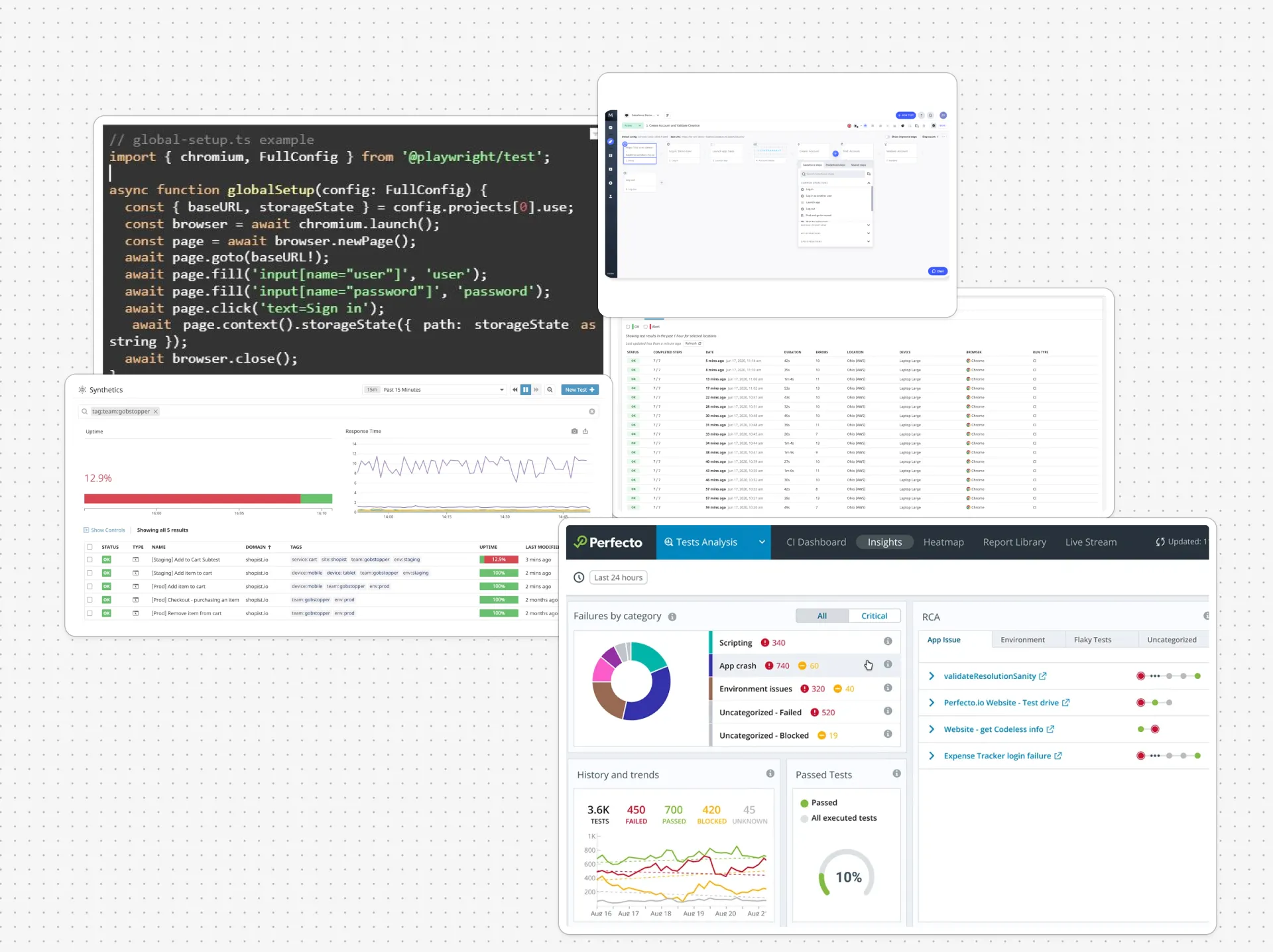The image size is (1273, 952).
Task: Click the Last 24 hours button
Action: (x=618, y=577)
